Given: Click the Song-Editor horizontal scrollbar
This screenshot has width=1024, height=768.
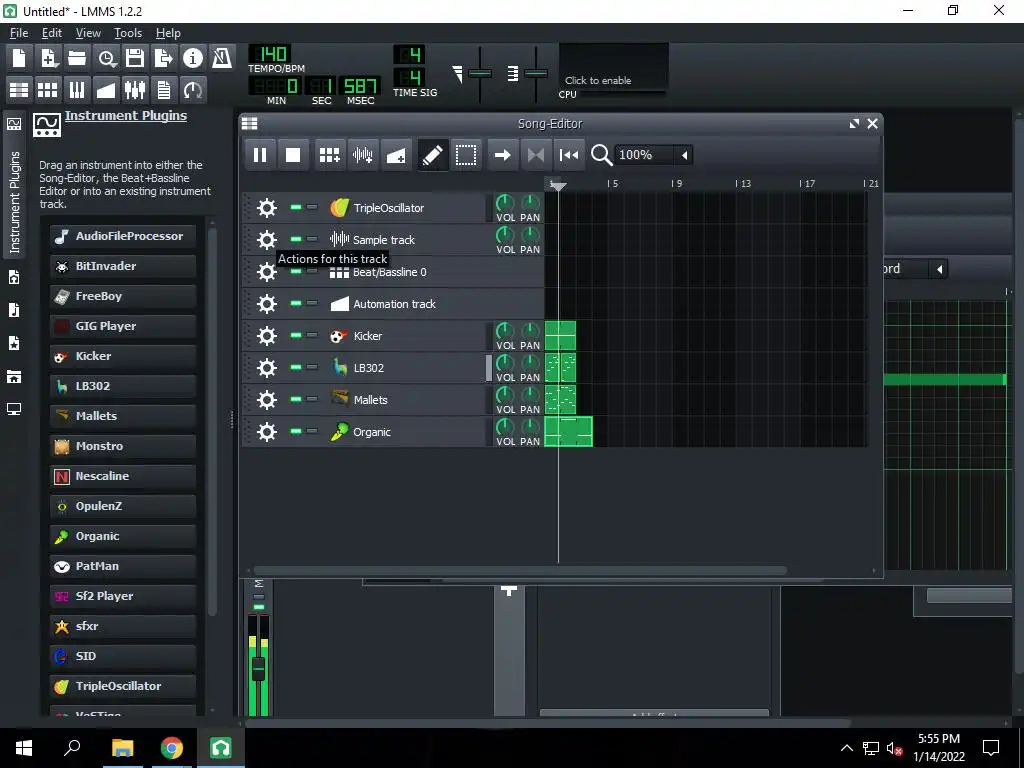Looking at the screenshot, I should point(519,570).
